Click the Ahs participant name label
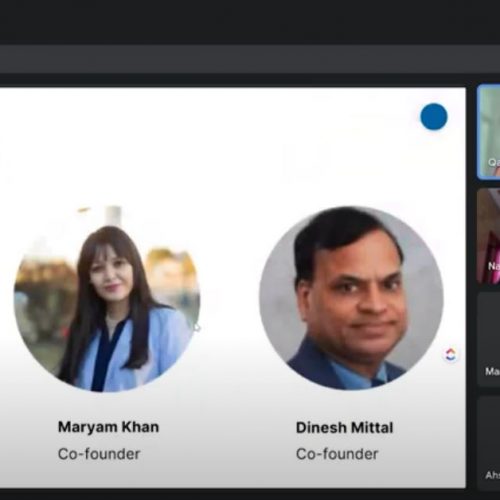500x500 pixels. [x=493, y=475]
